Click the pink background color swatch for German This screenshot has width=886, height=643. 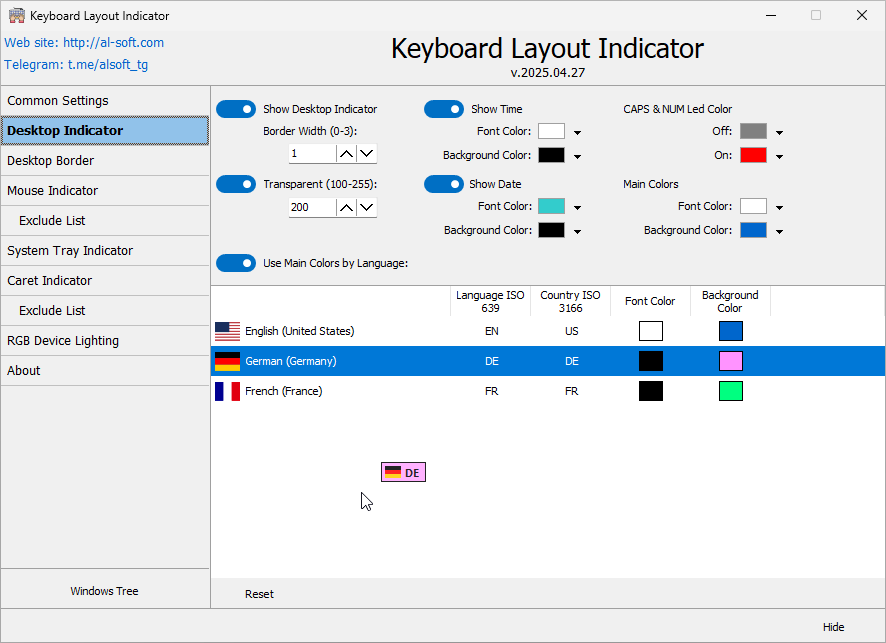pyautogui.click(x=730, y=361)
